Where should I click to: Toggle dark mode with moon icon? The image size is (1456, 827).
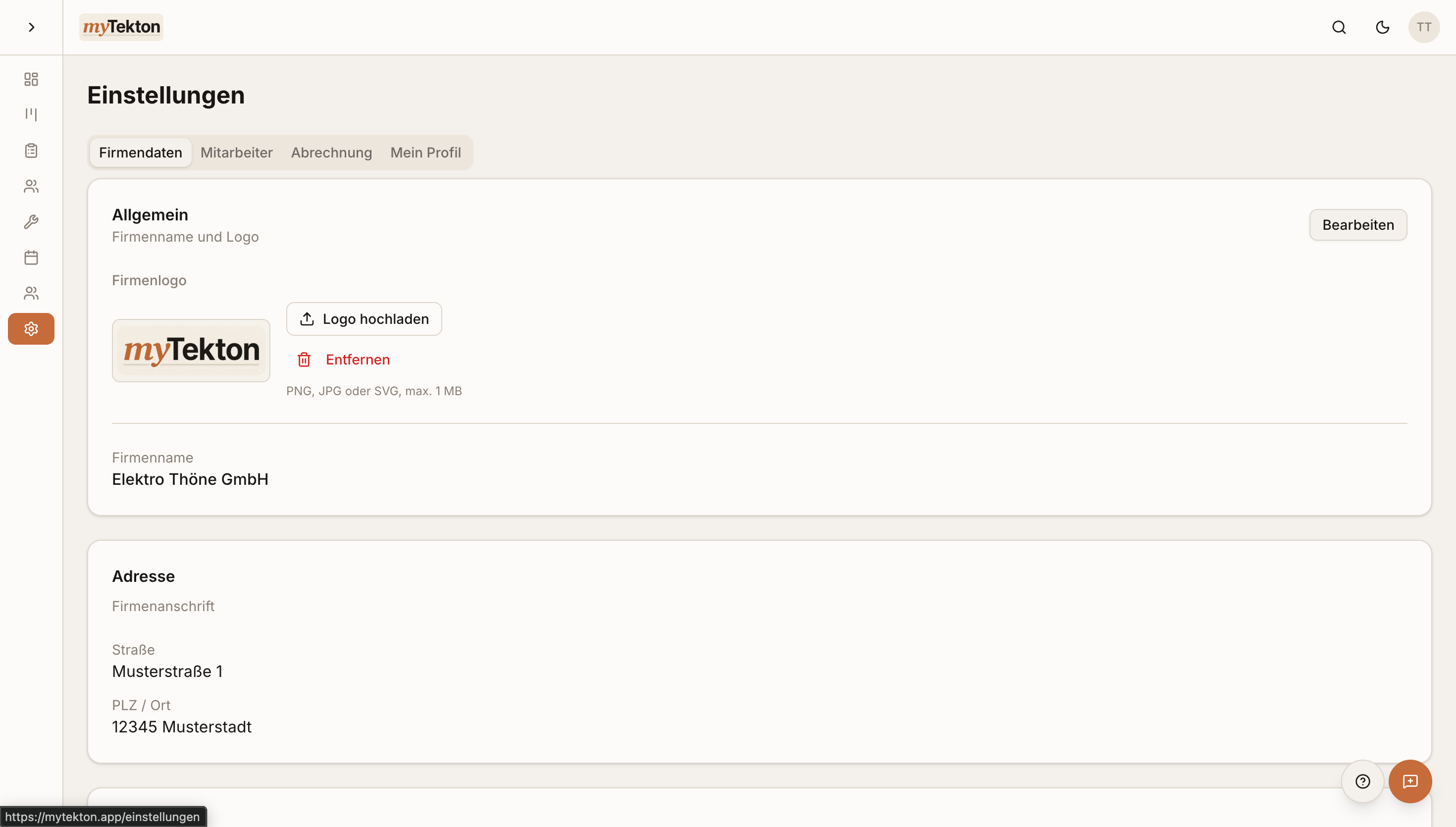tap(1382, 27)
